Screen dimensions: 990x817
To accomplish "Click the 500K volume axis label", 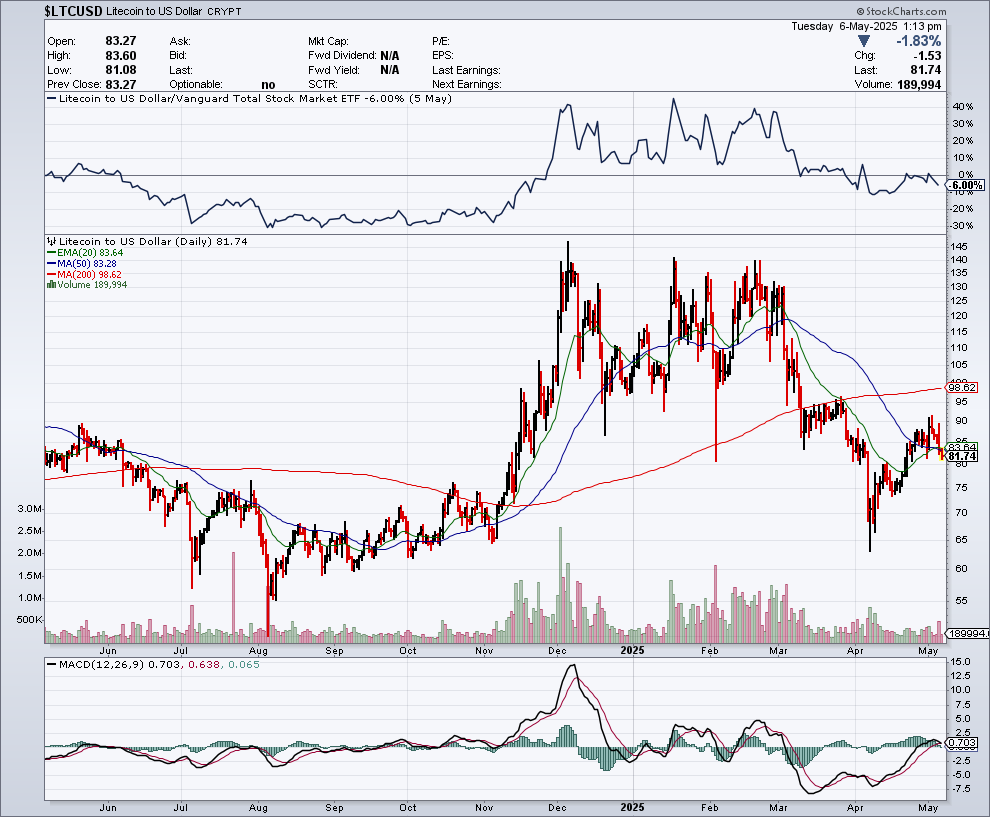I will (x=29, y=619).
